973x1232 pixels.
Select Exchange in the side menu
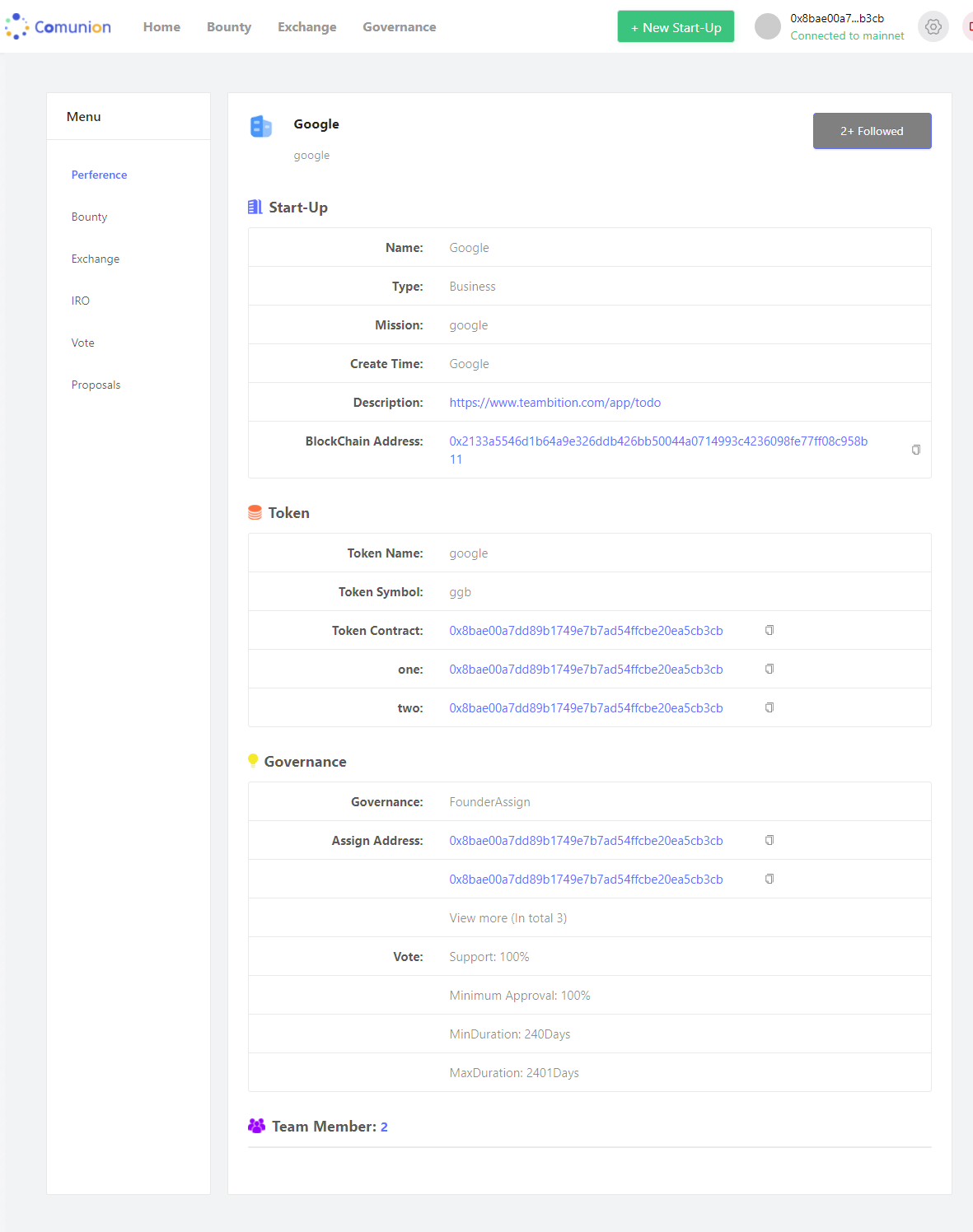click(96, 259)
